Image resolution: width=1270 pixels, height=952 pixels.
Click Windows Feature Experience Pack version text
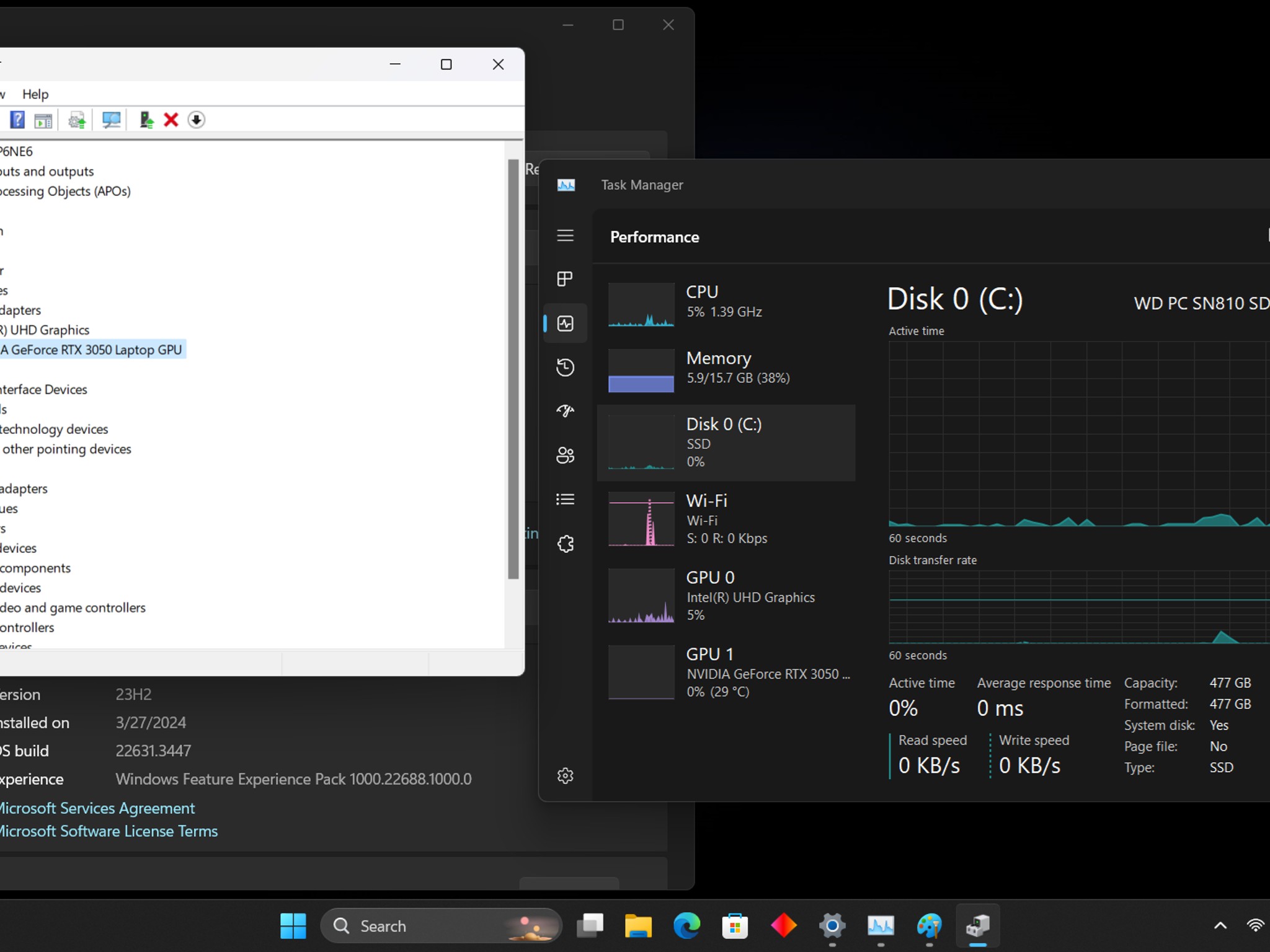[x=293, y=779]
